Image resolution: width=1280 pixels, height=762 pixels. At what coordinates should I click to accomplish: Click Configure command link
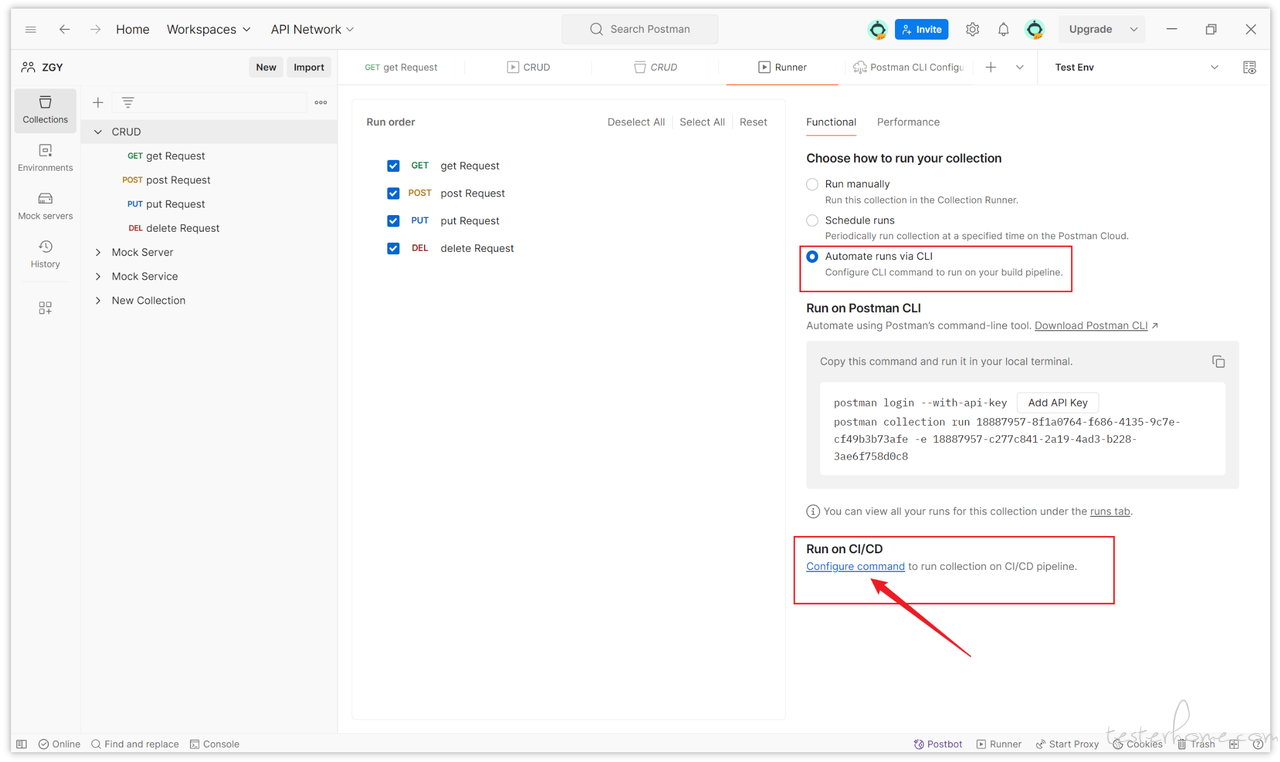point(855,566)
